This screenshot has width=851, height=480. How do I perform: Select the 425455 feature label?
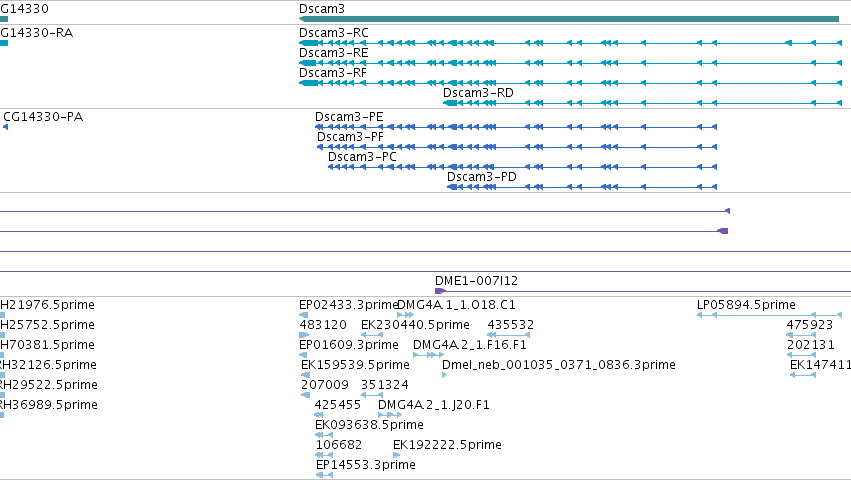pos(338,405)
